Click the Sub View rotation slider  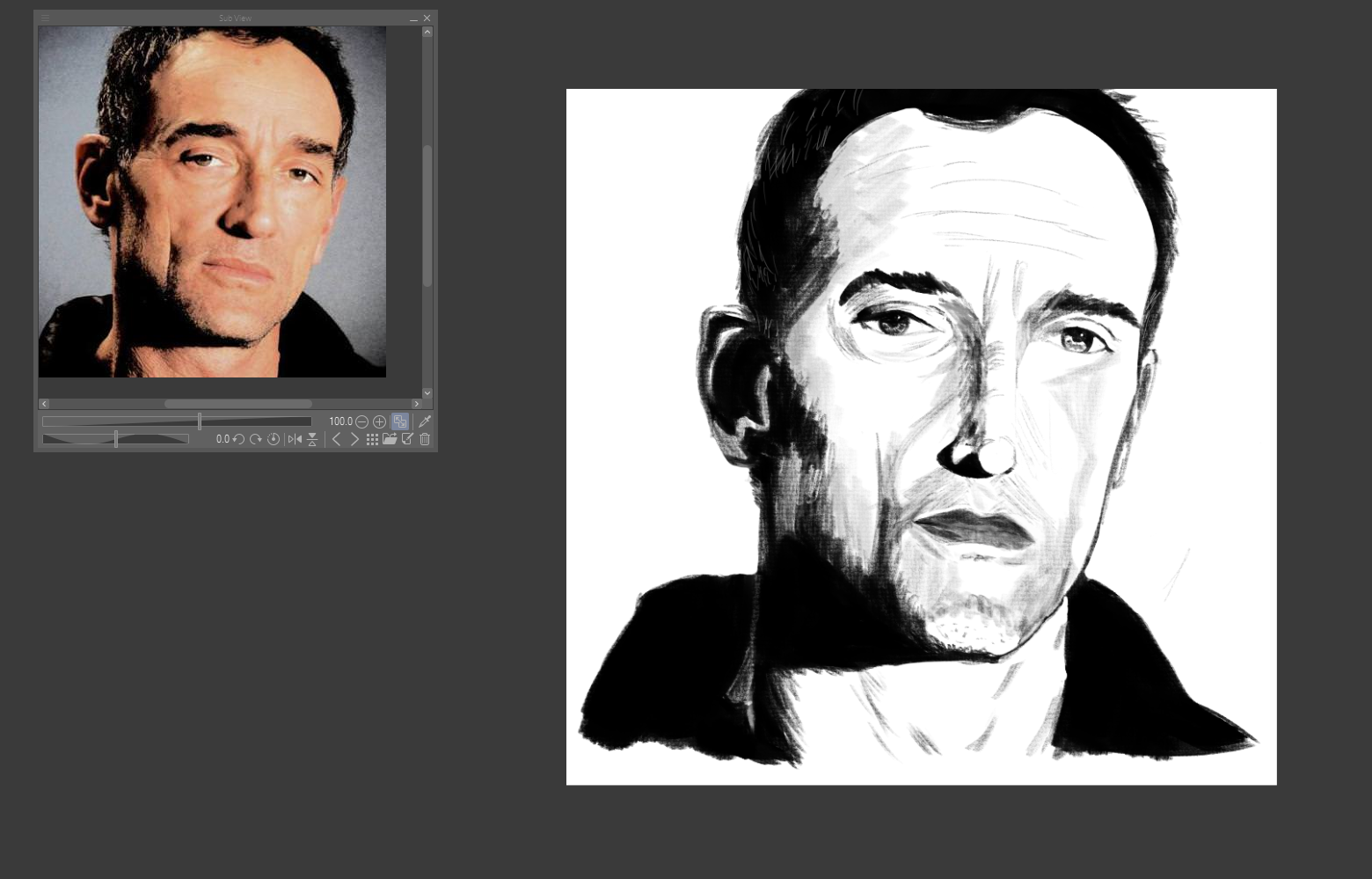pyautogui.click(x=115, y=439)
